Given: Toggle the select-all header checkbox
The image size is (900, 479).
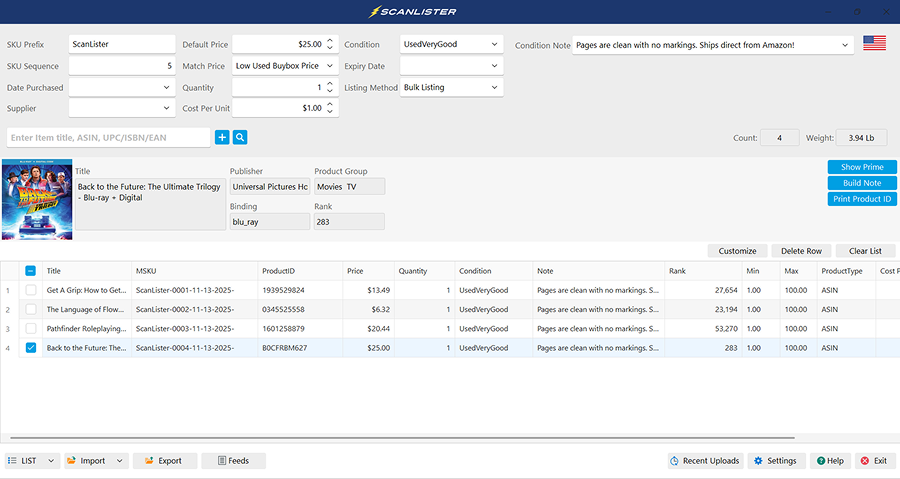Looking at the screenshot, I should 30,271.
